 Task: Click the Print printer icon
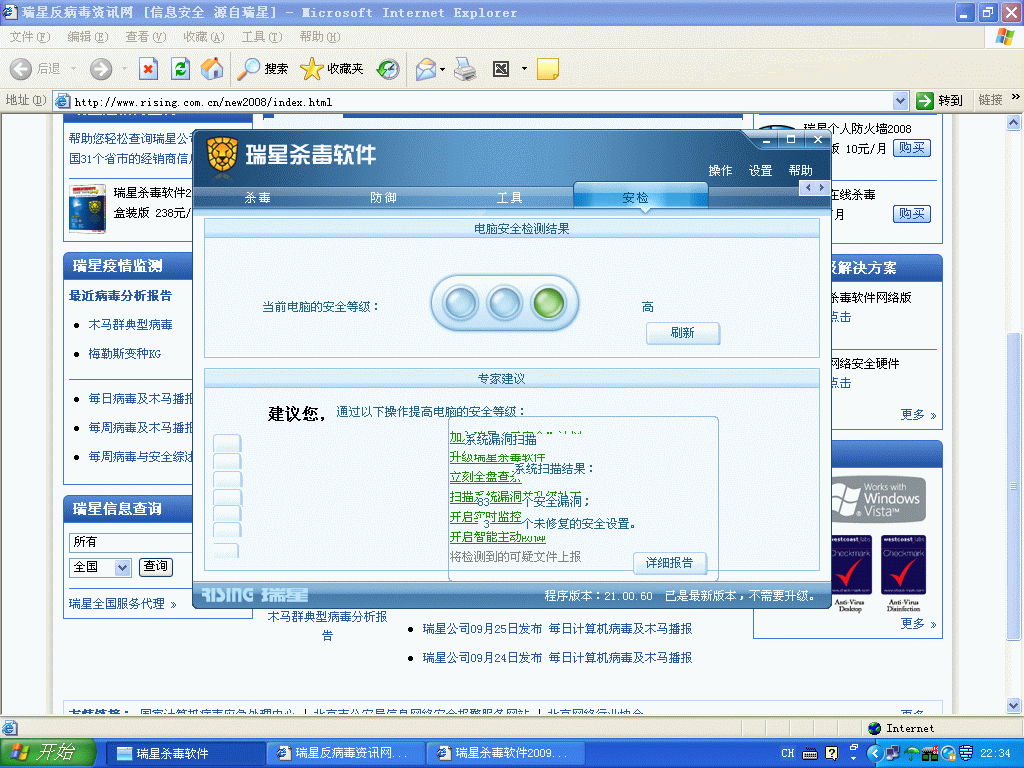click(x=465, y=69)
